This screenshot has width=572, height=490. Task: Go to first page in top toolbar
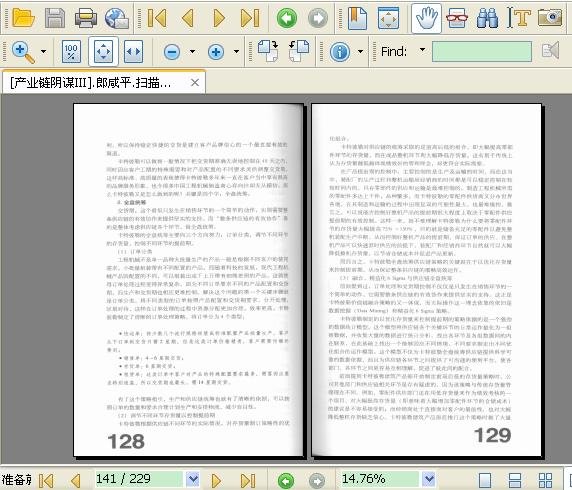[157, 18]
